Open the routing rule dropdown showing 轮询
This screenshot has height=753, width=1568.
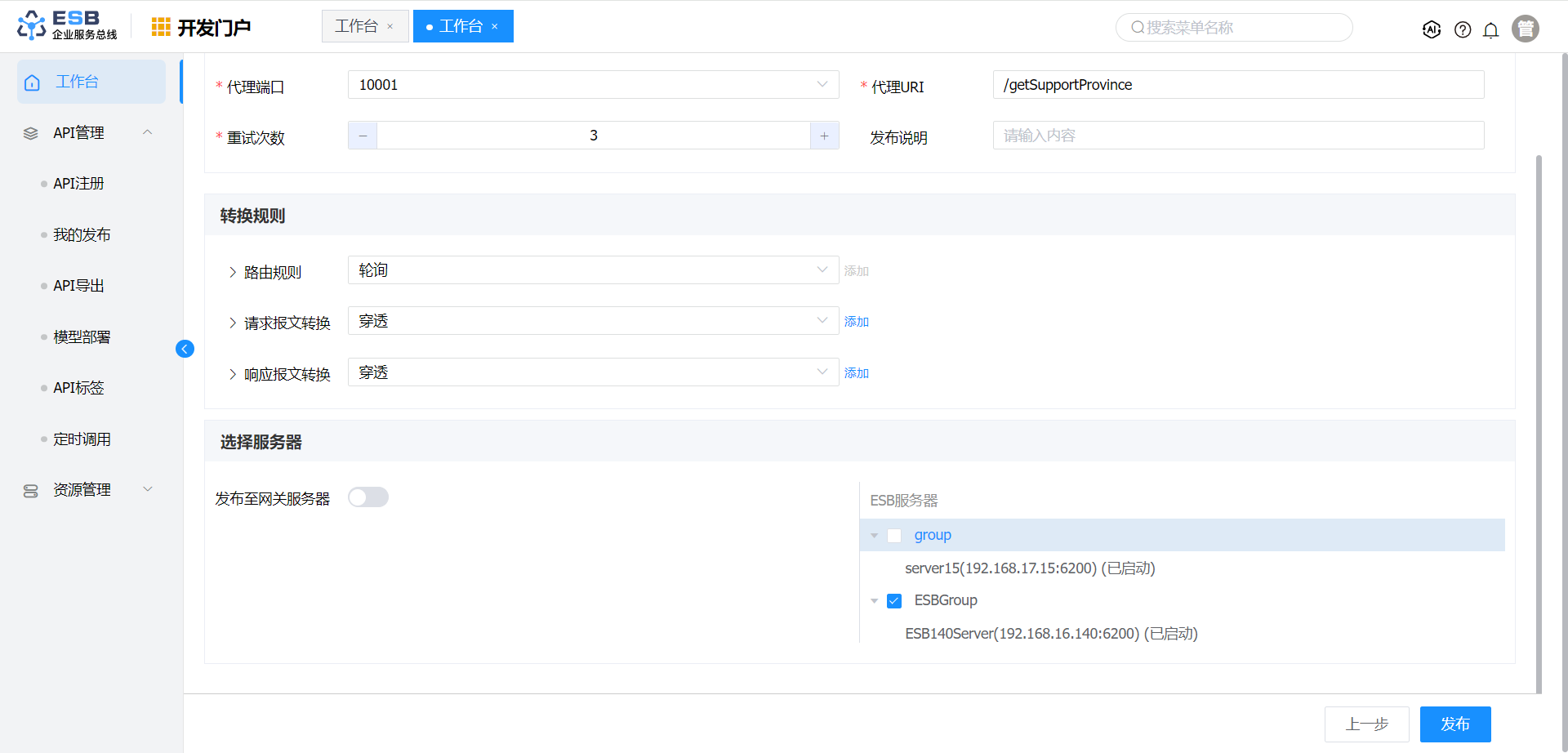[593, 270]
